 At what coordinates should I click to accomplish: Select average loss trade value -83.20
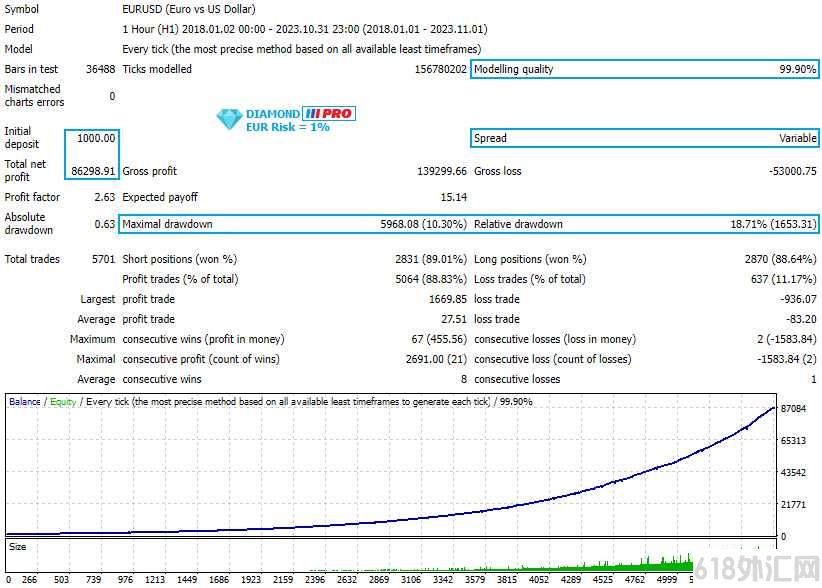pyautogui.click(x=801, y=319)
